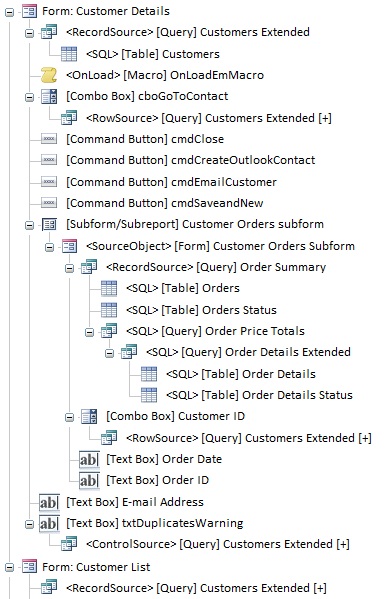Select "[Command Button] cmdClose" text

coord(145,139)
